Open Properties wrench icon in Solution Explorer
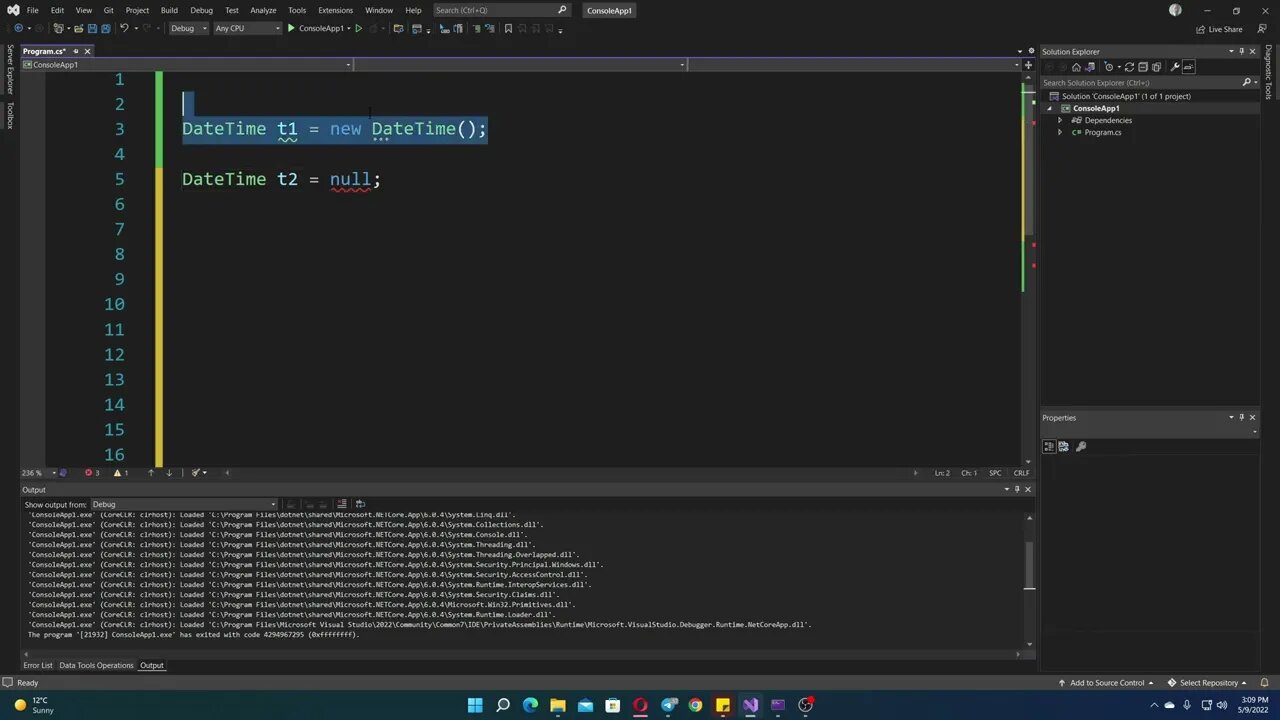1280x720 pixels. [1175, 67]
